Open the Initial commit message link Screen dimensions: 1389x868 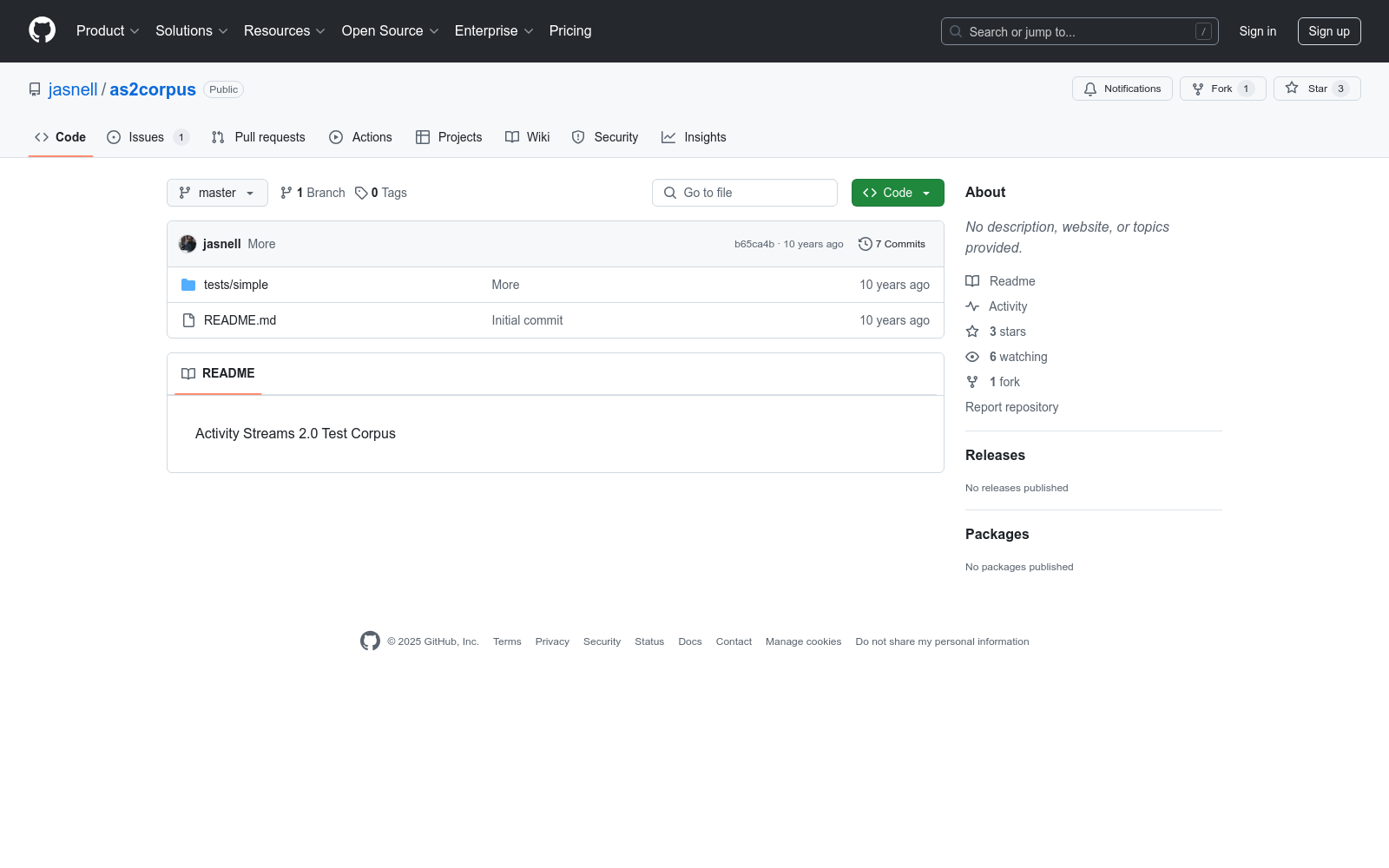[527, 320]
